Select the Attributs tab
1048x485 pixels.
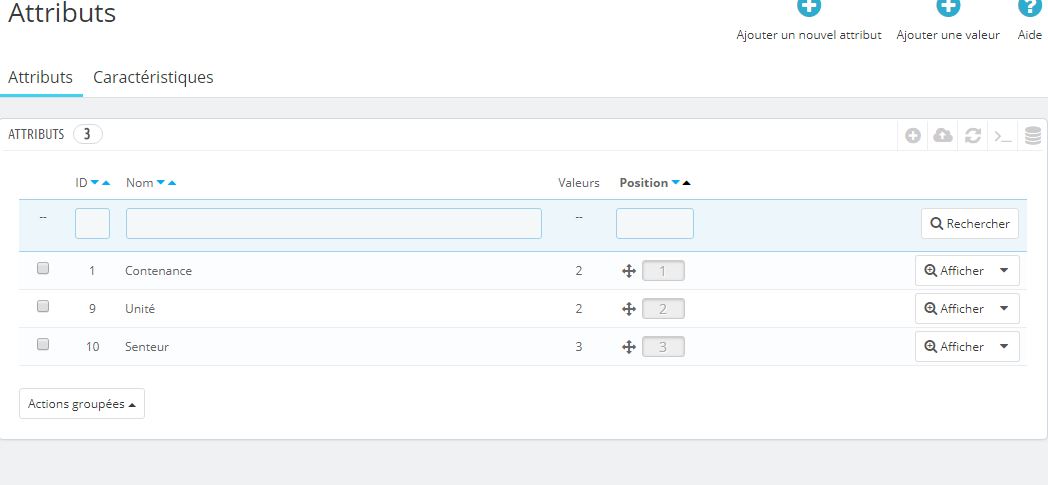41,77
